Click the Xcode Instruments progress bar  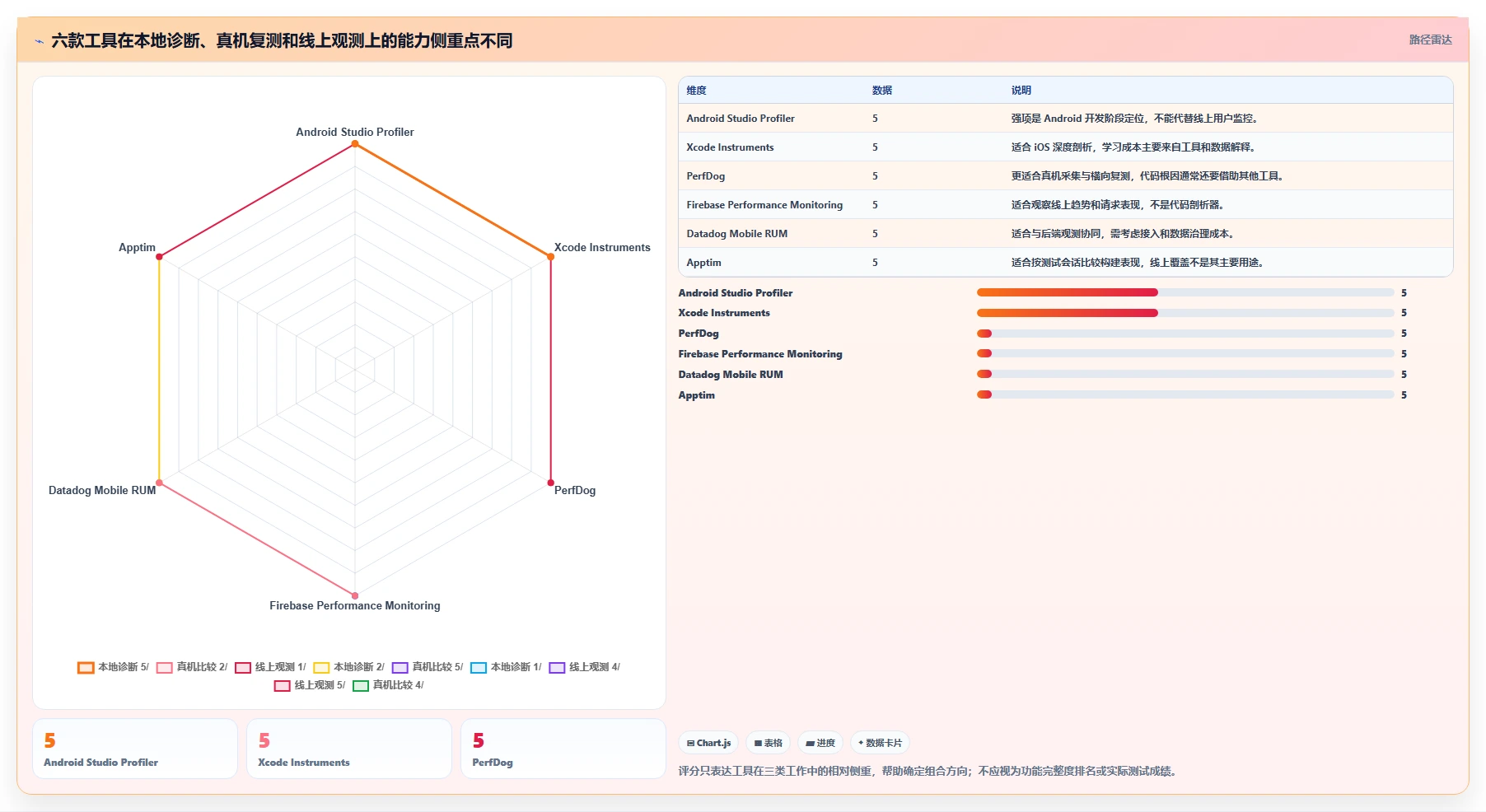coord(1185,313)
